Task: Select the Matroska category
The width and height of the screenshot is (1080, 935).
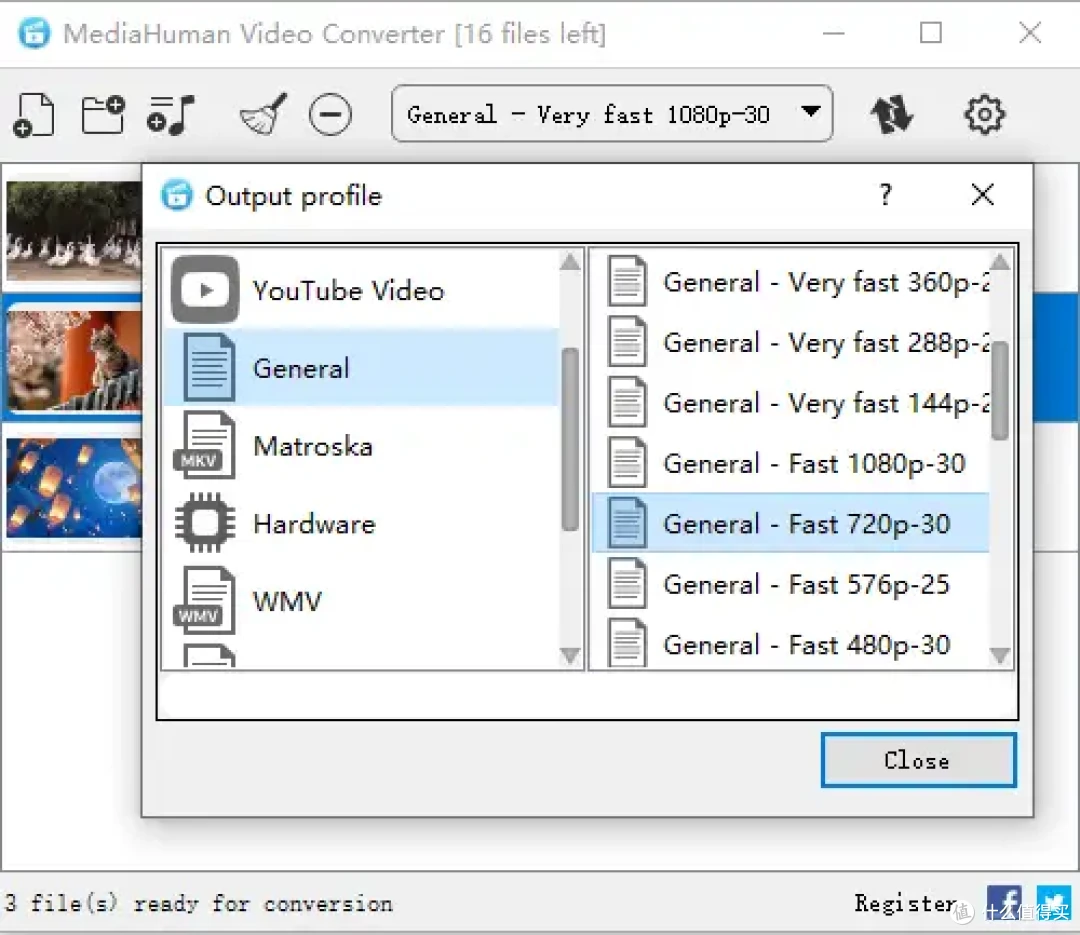Action: click(x=362, y=446)
